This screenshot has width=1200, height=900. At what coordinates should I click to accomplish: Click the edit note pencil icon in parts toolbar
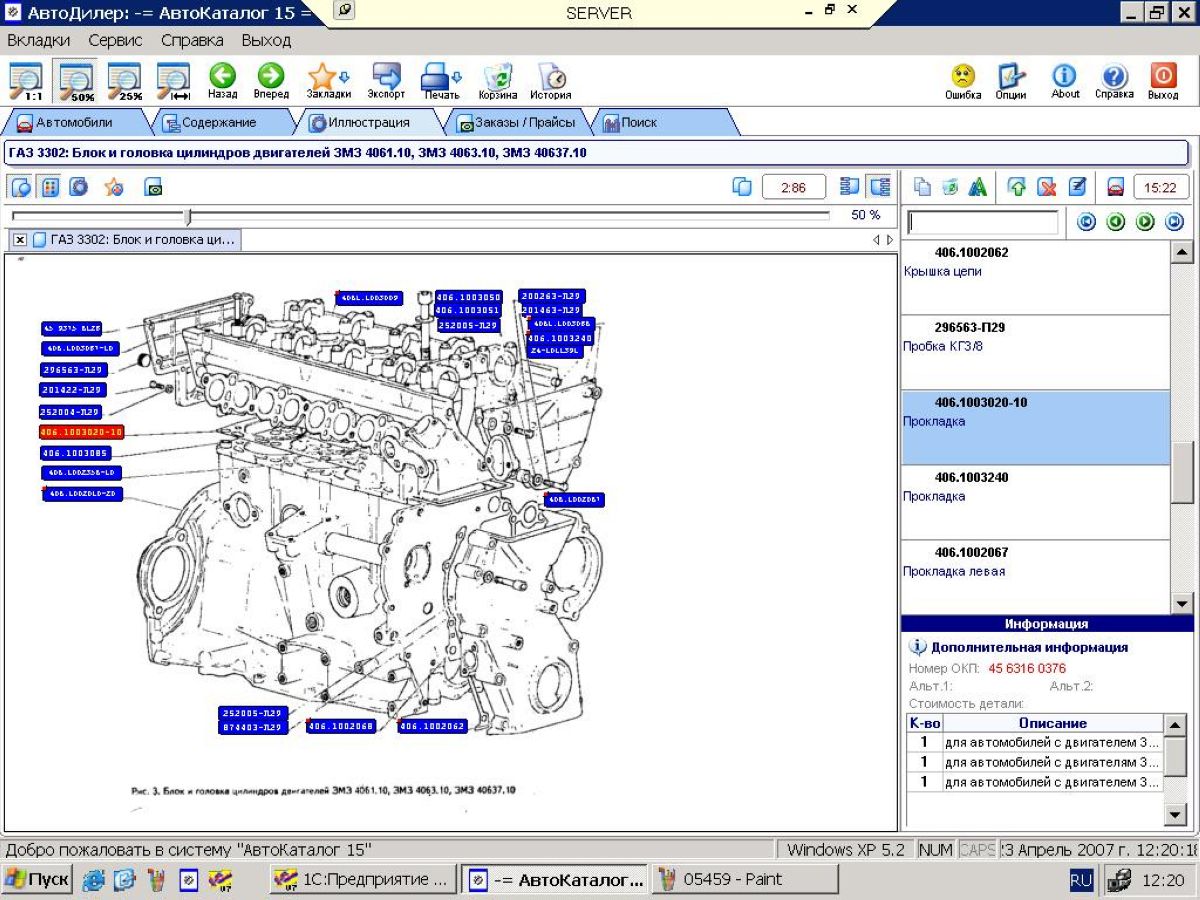[1077, 187]
